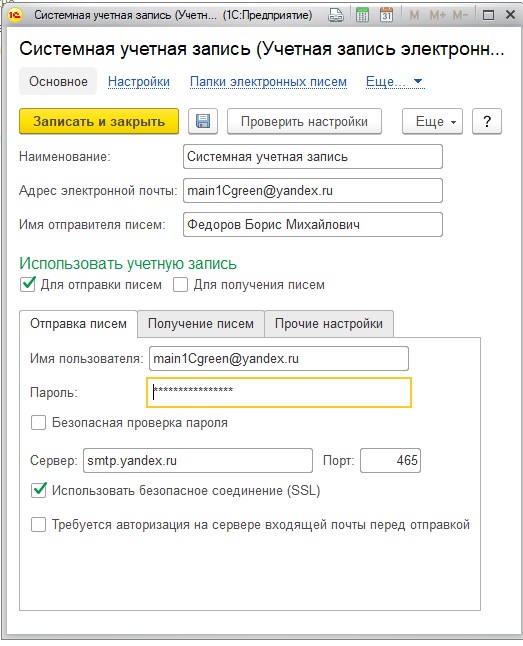Viewport: 523px width, 646px height.
Task: Click the 'Наименование' input field
Action: [x=313, y=157]
